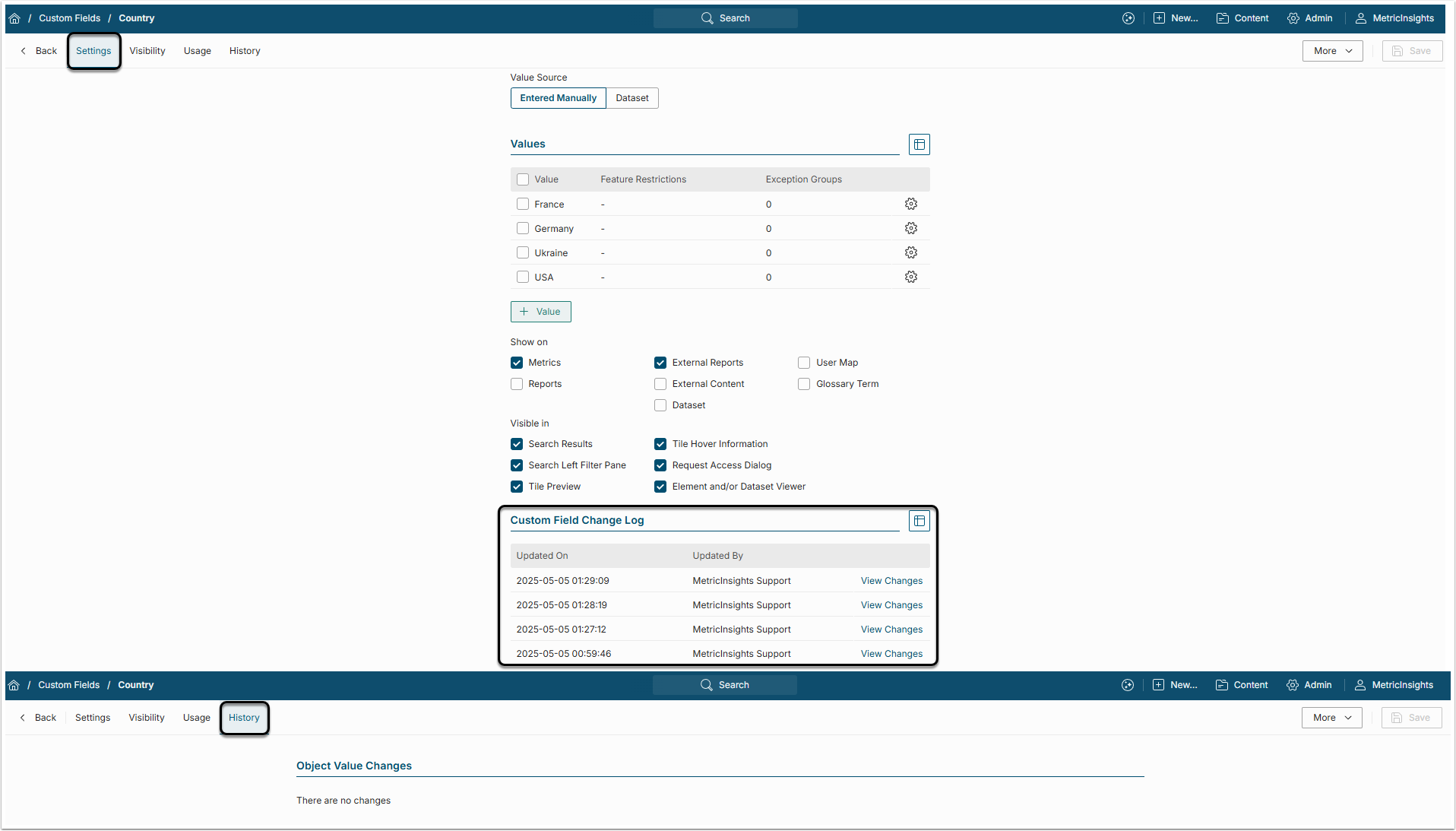
Task: Select the France value checkbox
Action: 523,204
